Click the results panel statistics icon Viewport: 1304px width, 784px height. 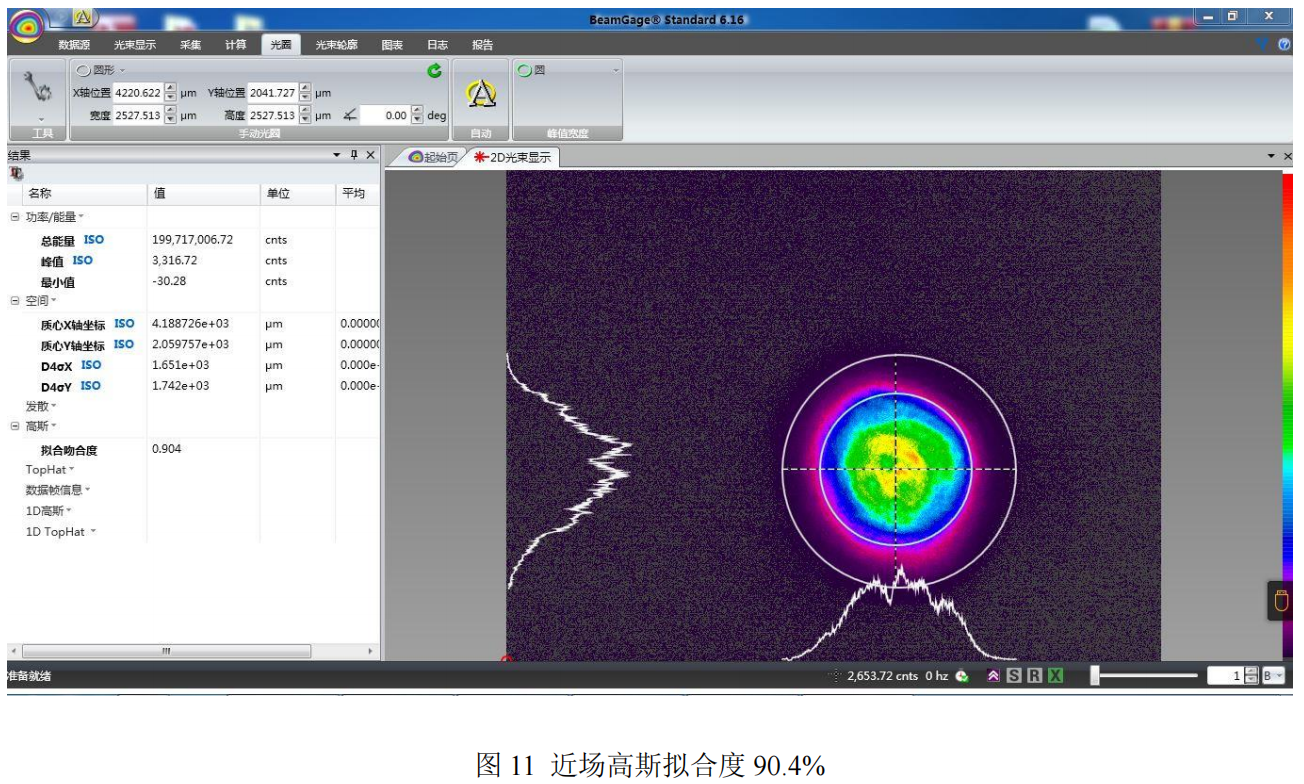16,173
